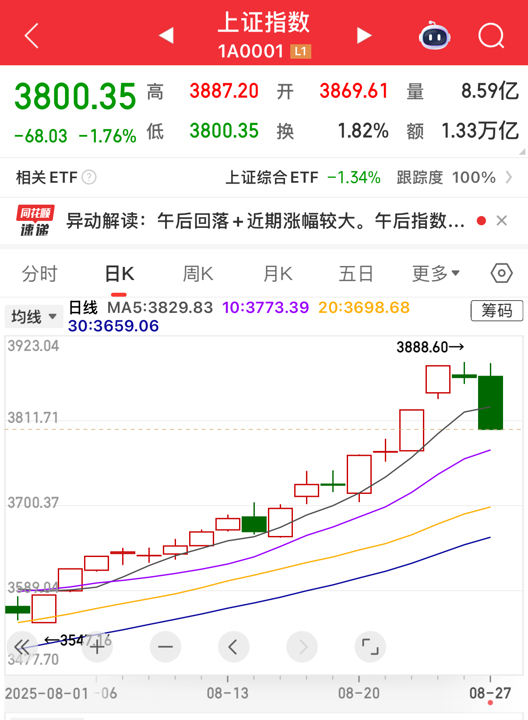
Task: Switch to previous stock with left triangle
Action: coord(166,35)
